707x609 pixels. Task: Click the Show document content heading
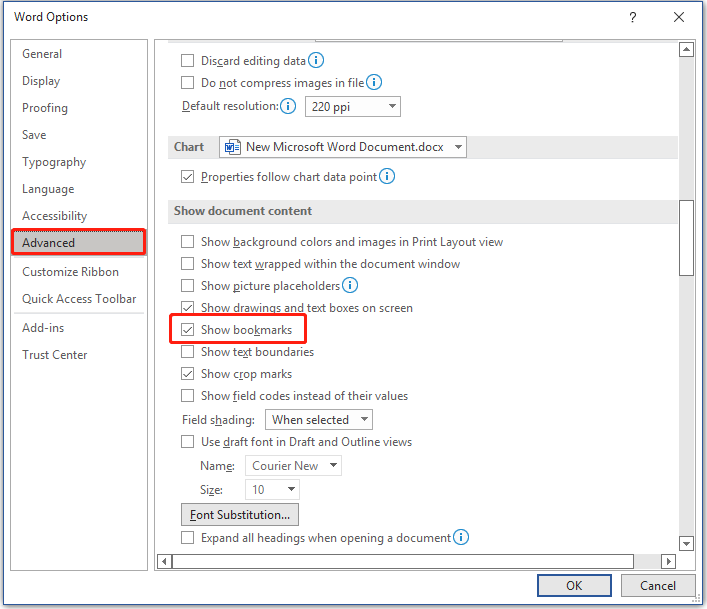point(243,211)
